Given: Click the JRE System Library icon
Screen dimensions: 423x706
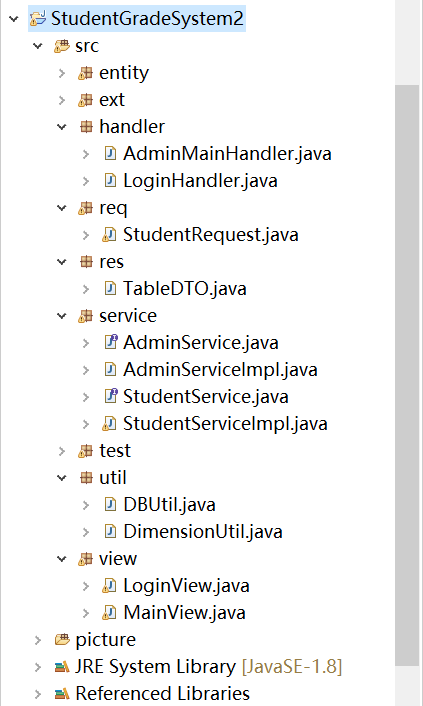Looking at the screenshot, I should pyautogui.click(x=62, y=666).
